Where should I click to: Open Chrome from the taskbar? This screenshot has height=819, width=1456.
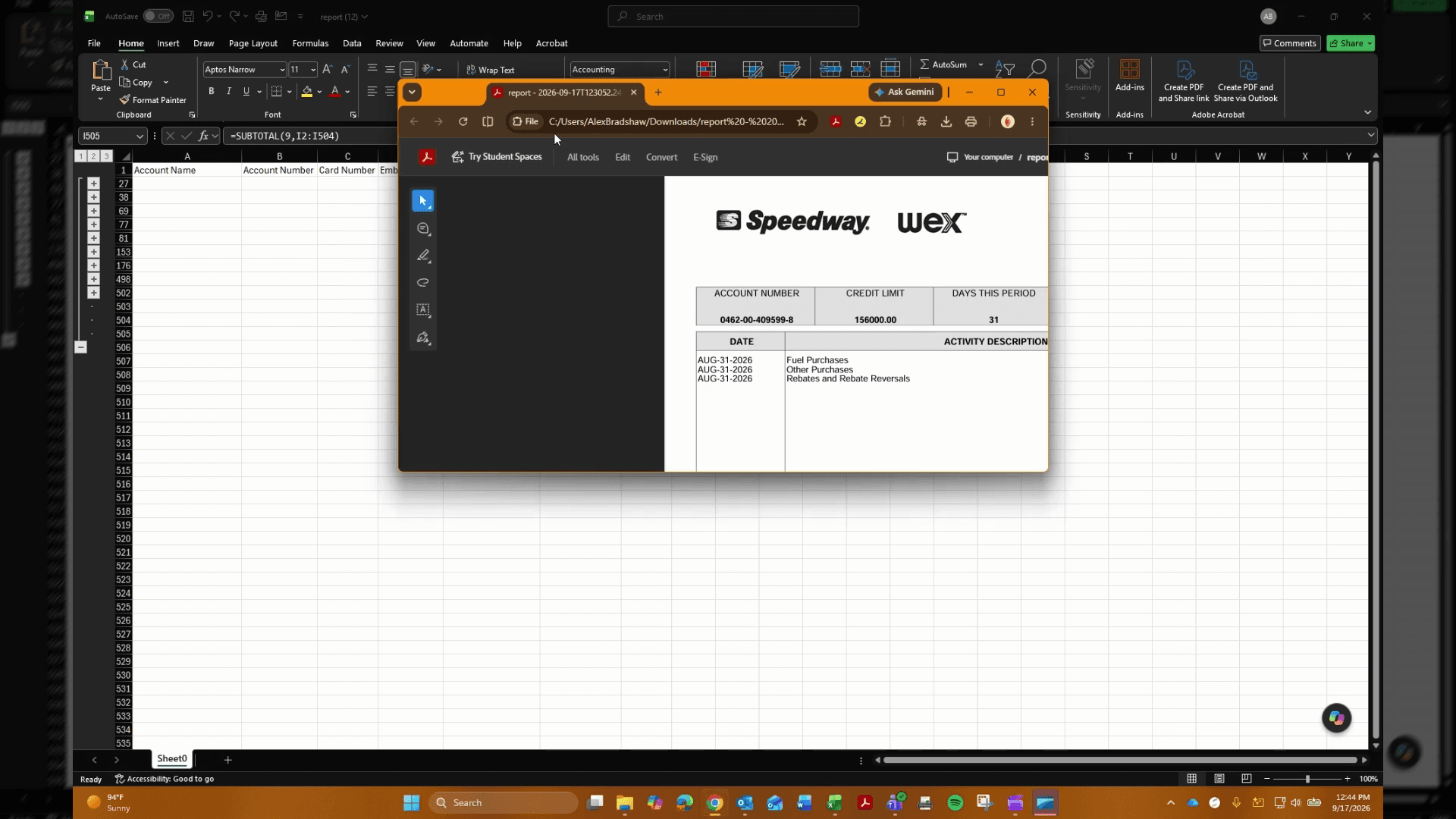(x=714, y=802)
